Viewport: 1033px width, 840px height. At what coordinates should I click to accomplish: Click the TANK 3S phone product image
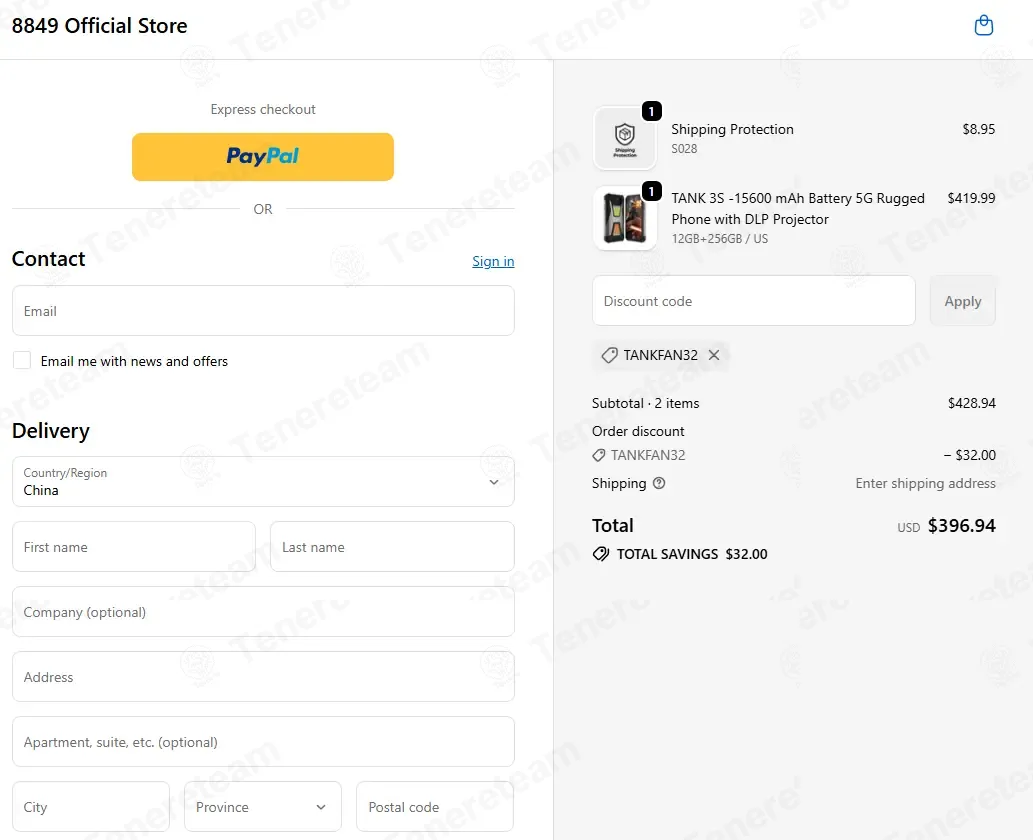click(625, 218)
